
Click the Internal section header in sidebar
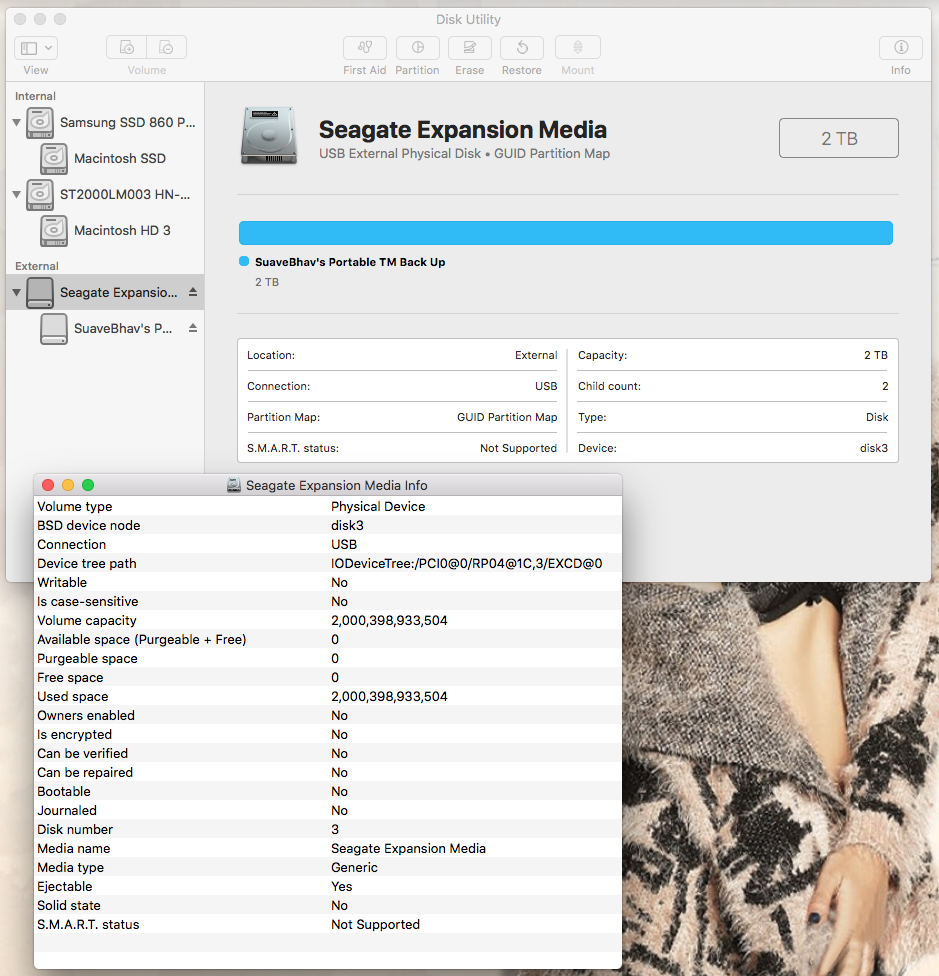point(35,96)
